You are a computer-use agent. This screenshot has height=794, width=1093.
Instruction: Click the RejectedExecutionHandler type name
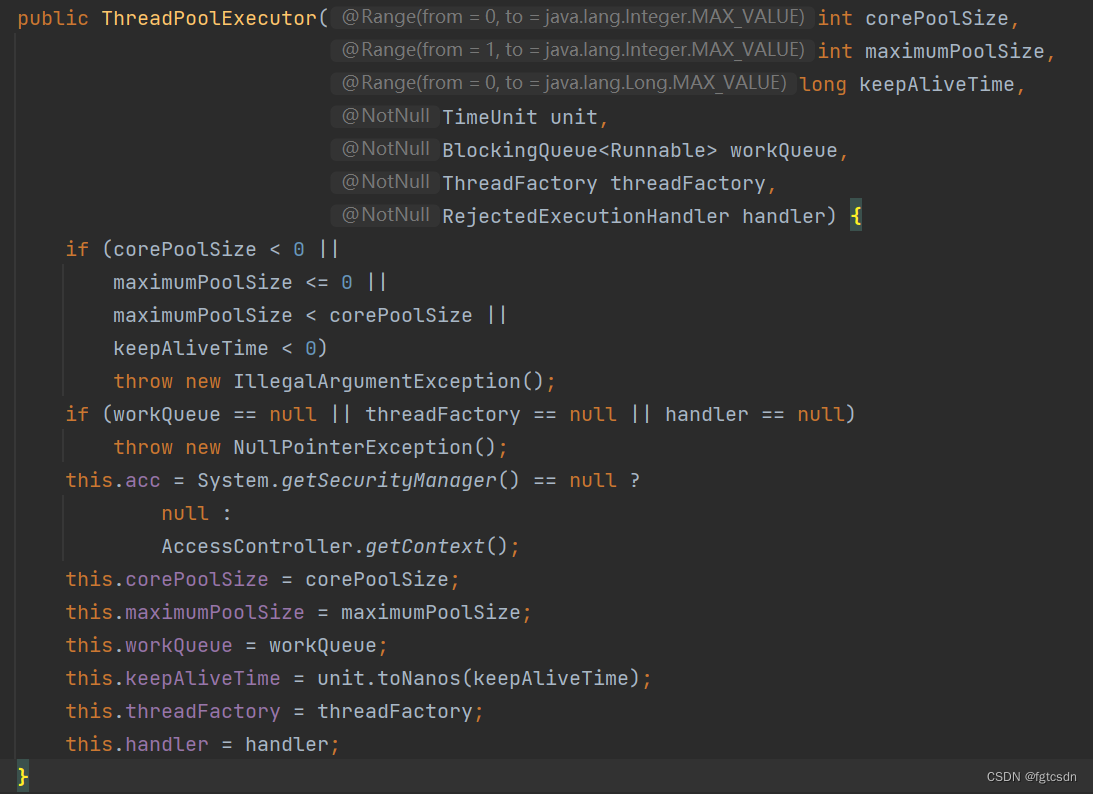coord(586,216)
